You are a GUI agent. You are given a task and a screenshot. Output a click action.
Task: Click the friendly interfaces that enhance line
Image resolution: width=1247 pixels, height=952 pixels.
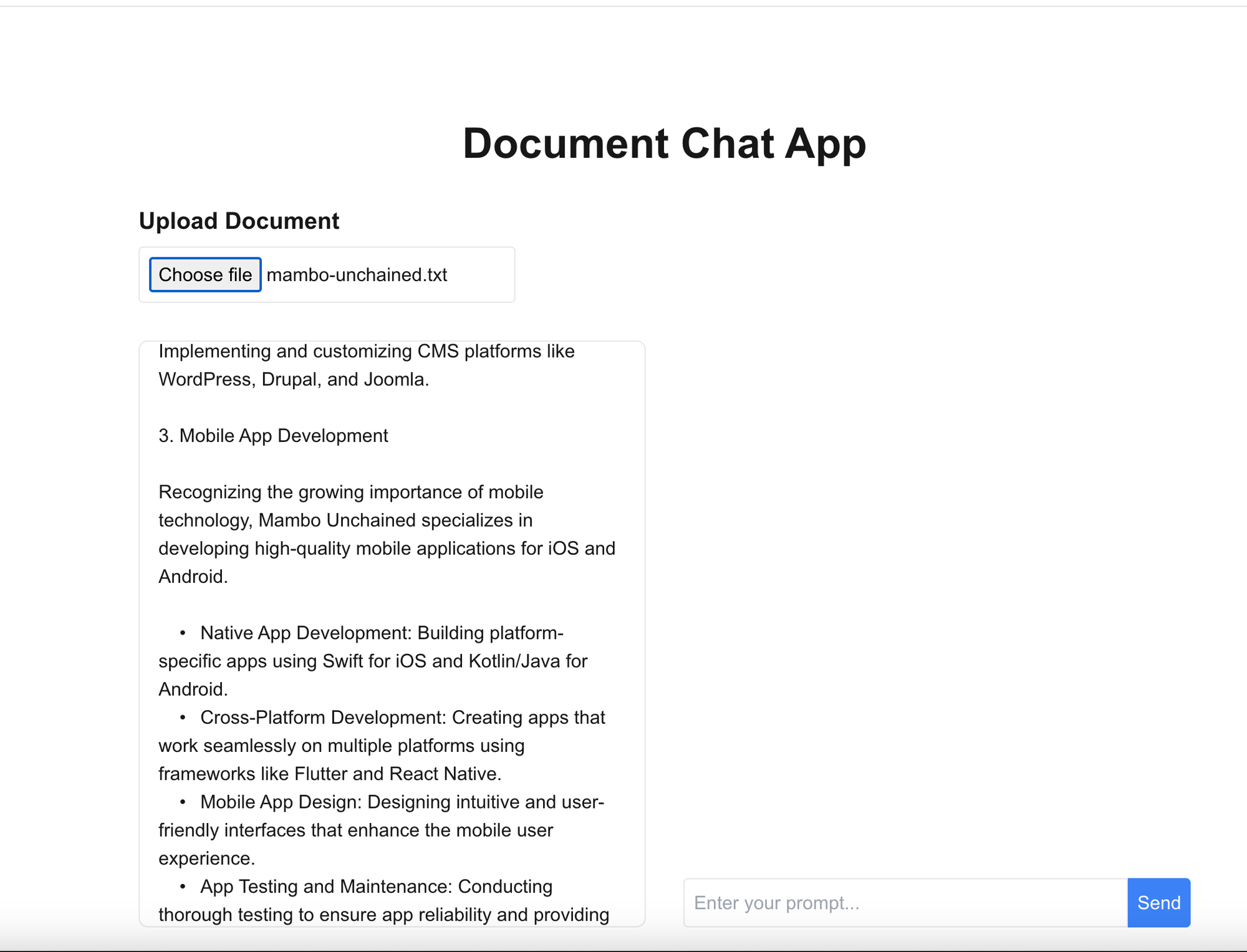pyautogui.click(x=355, y=830)
